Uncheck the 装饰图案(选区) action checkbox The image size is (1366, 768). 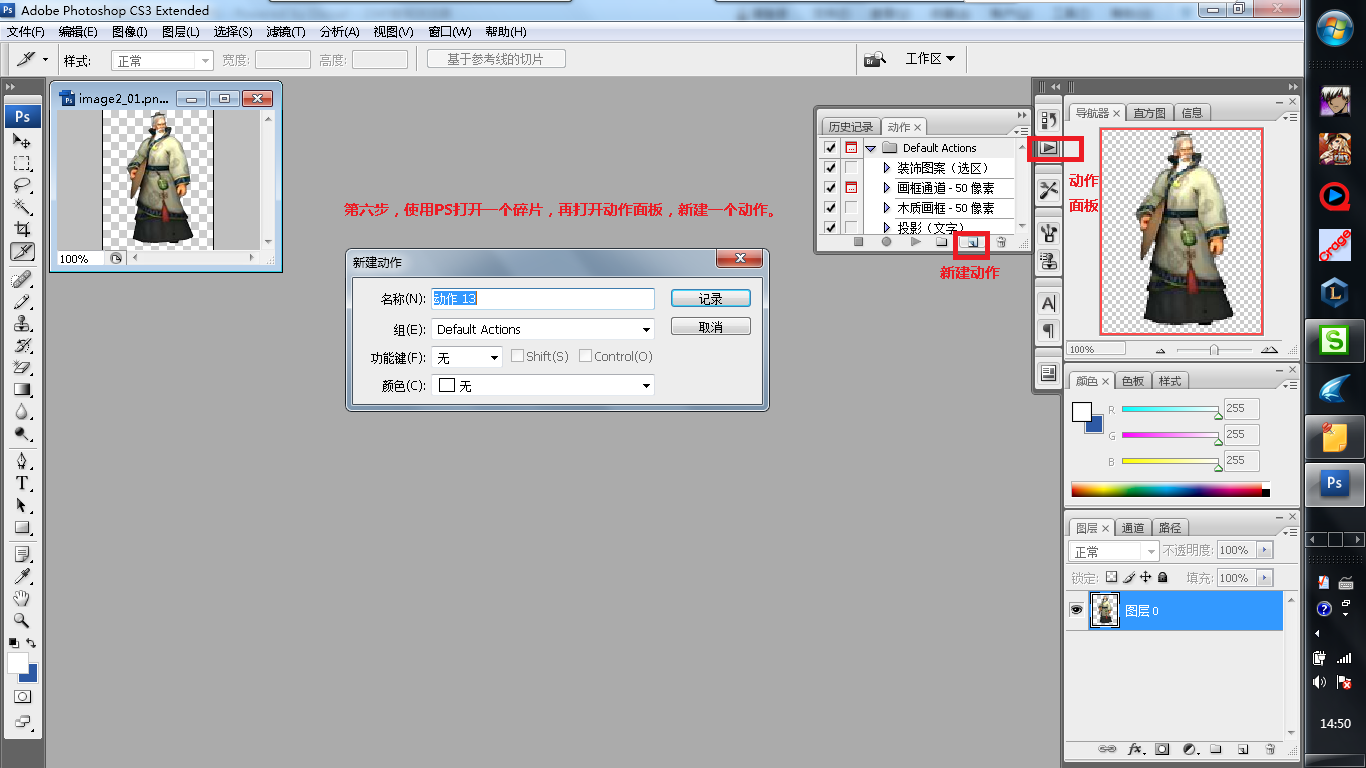[x=830, y=168]
